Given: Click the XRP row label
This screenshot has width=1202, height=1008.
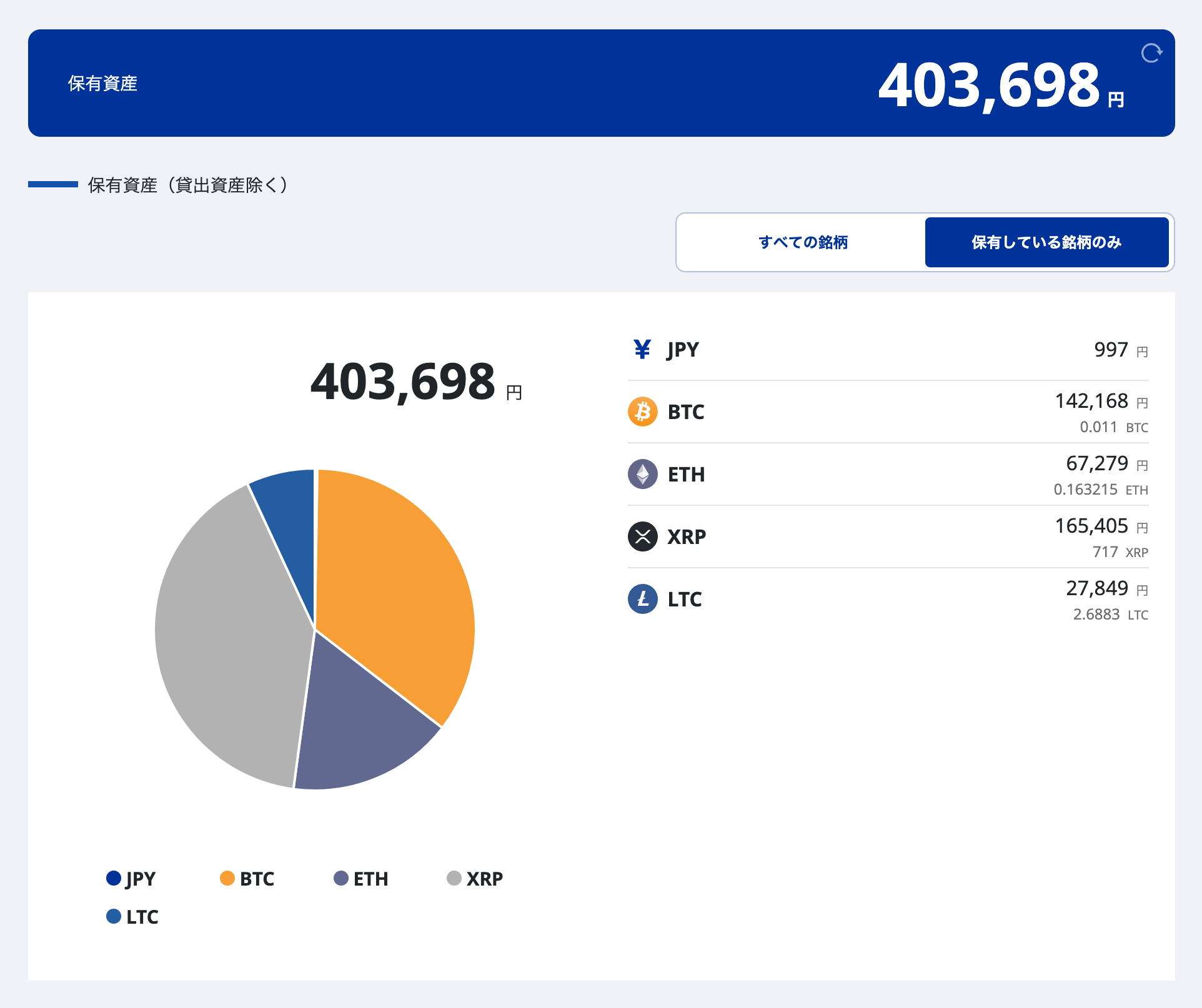Looking at the screenshot, I should 687,536.
